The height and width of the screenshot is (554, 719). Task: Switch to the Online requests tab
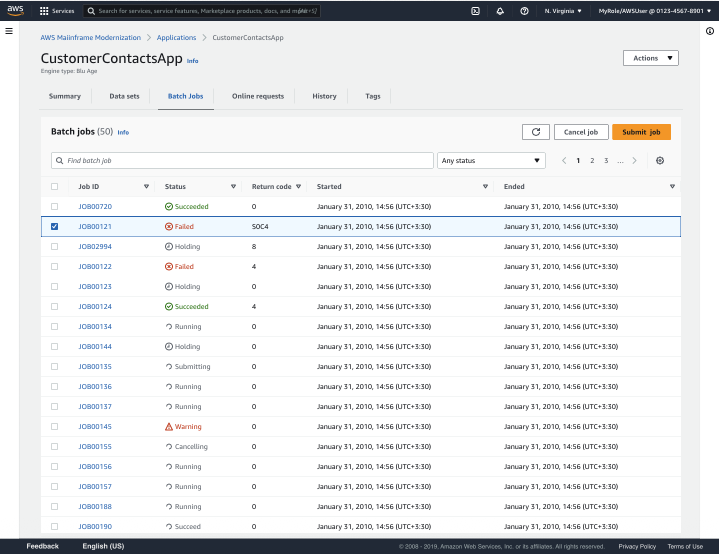(x=258, y=96)
